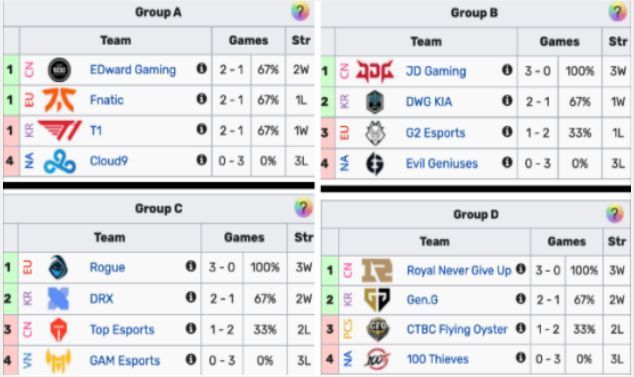The image size is (634, 377).
Task: Click the info icon beside G2 Esports
Action: (x=507, y=131)
